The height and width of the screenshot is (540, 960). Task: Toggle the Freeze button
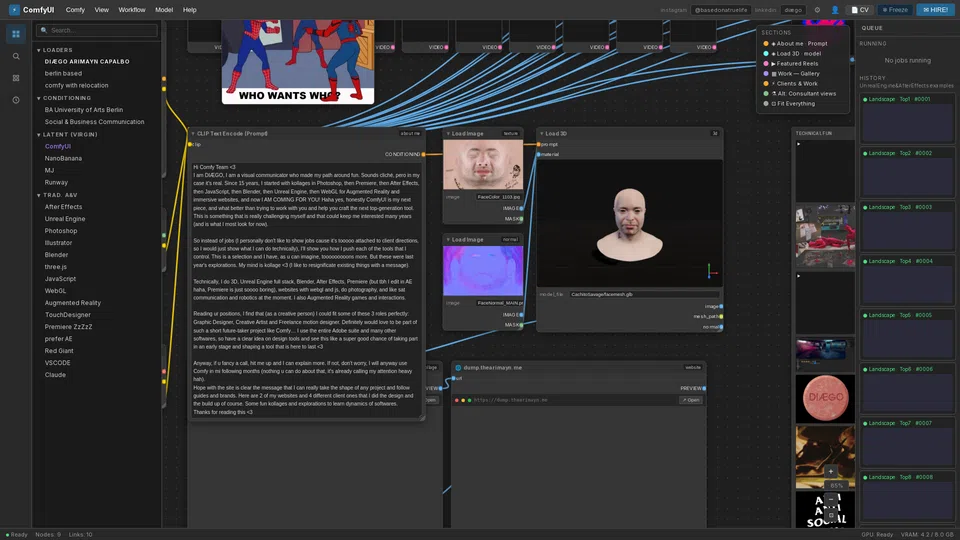point(895,10)
